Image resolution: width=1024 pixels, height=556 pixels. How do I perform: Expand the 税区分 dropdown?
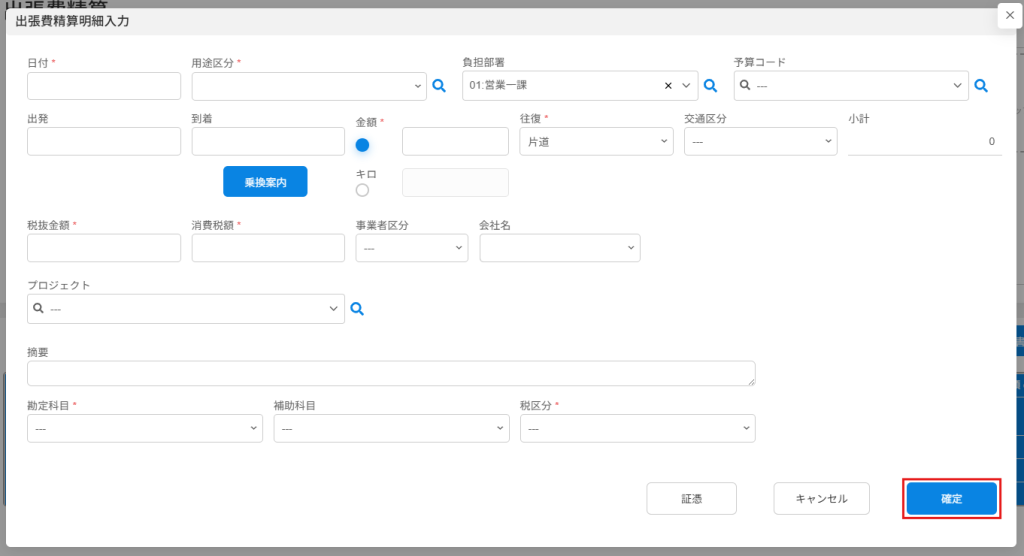[637, 428]
